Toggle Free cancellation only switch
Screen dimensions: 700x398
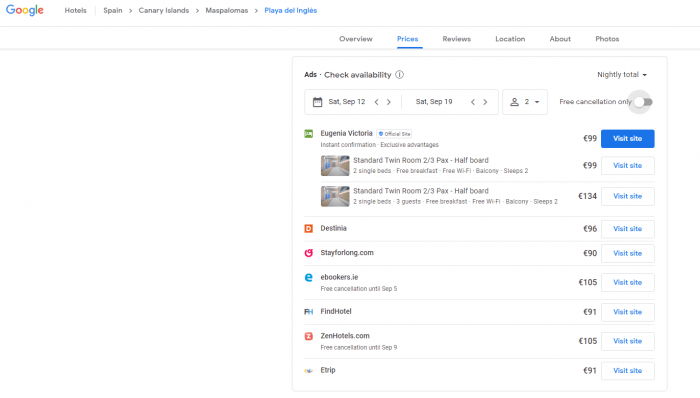click(643, 102)
